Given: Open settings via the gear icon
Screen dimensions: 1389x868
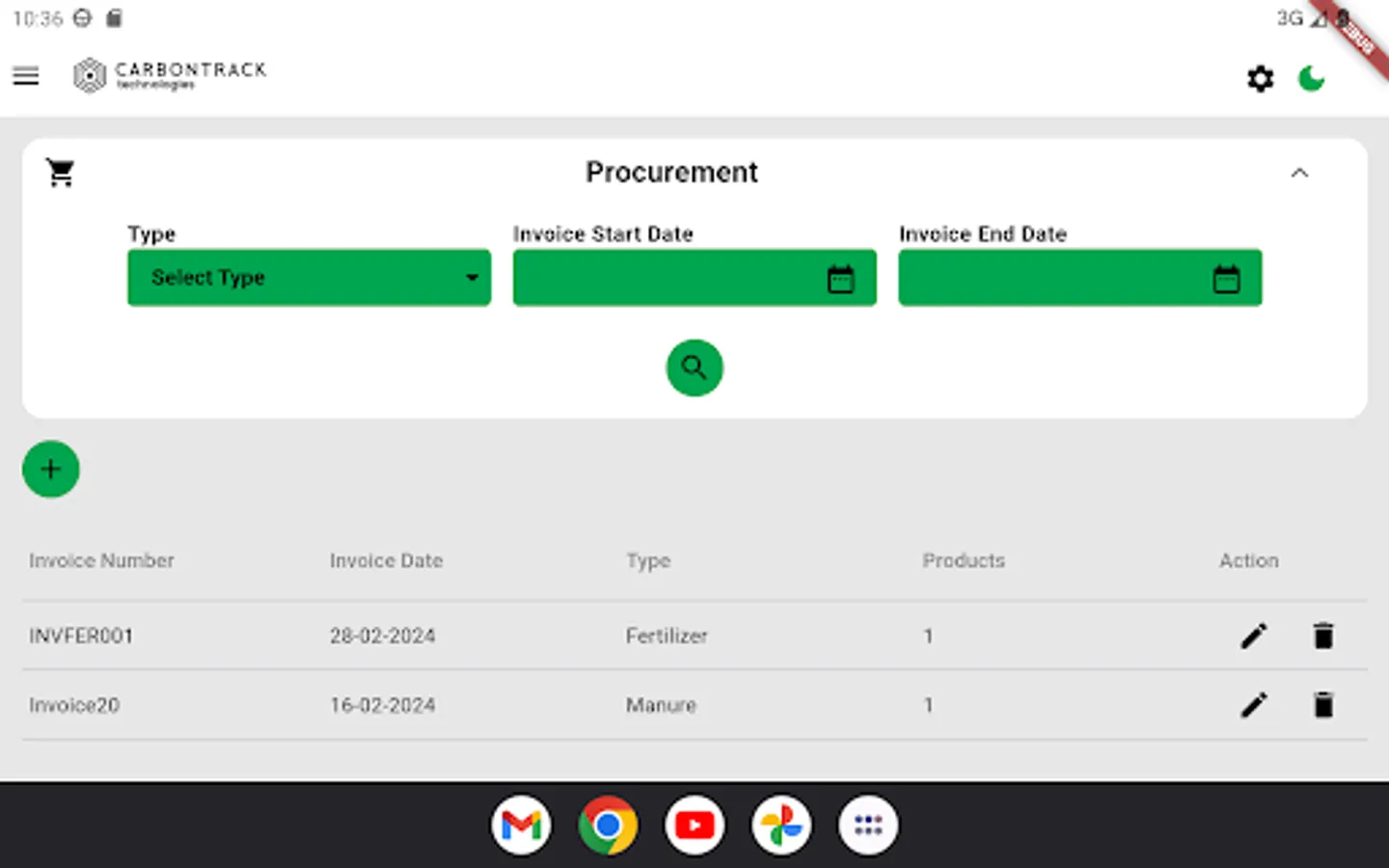Looking at the screenshot, I should point(1260,79).
